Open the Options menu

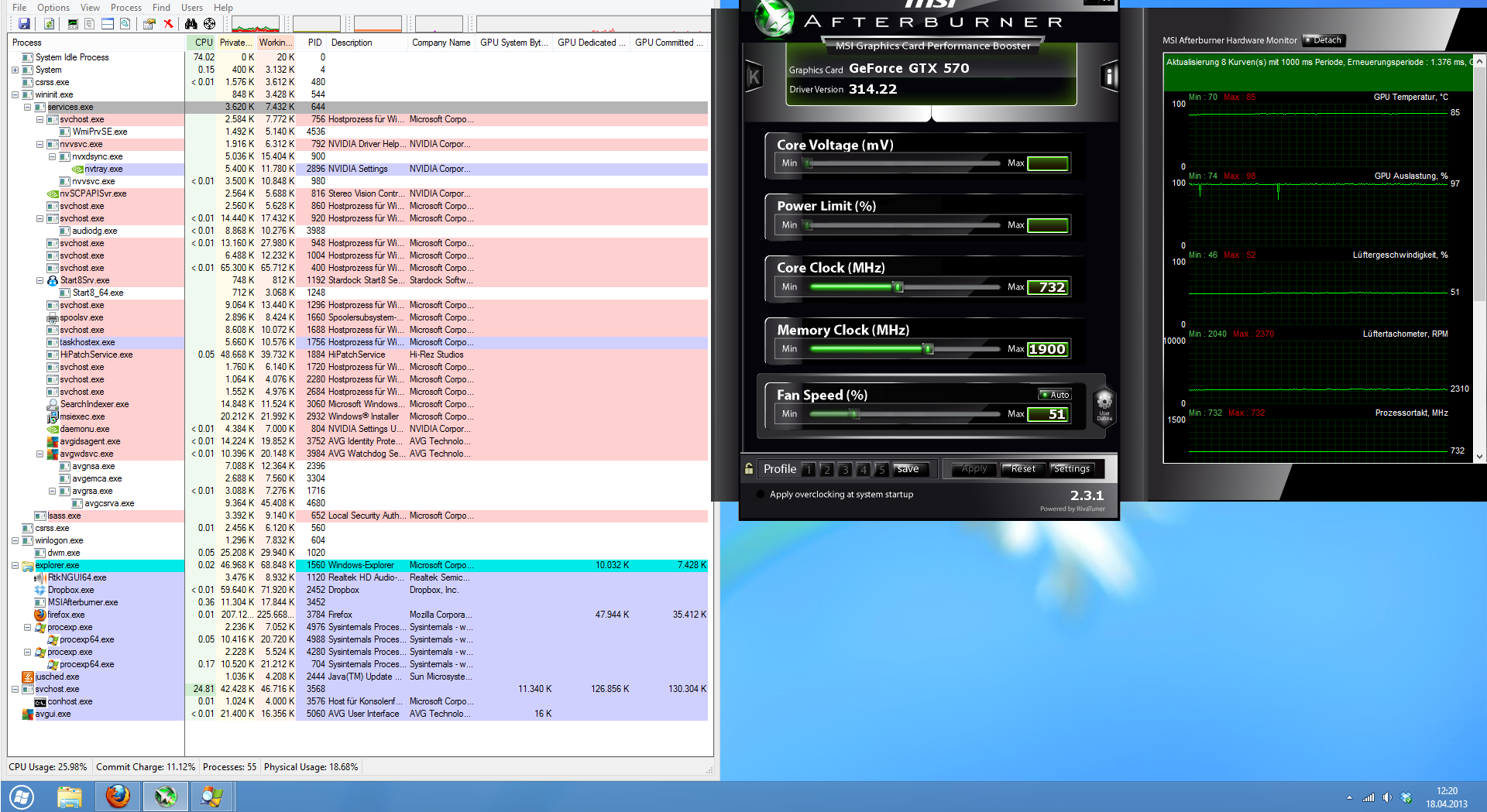pos(53,8)
